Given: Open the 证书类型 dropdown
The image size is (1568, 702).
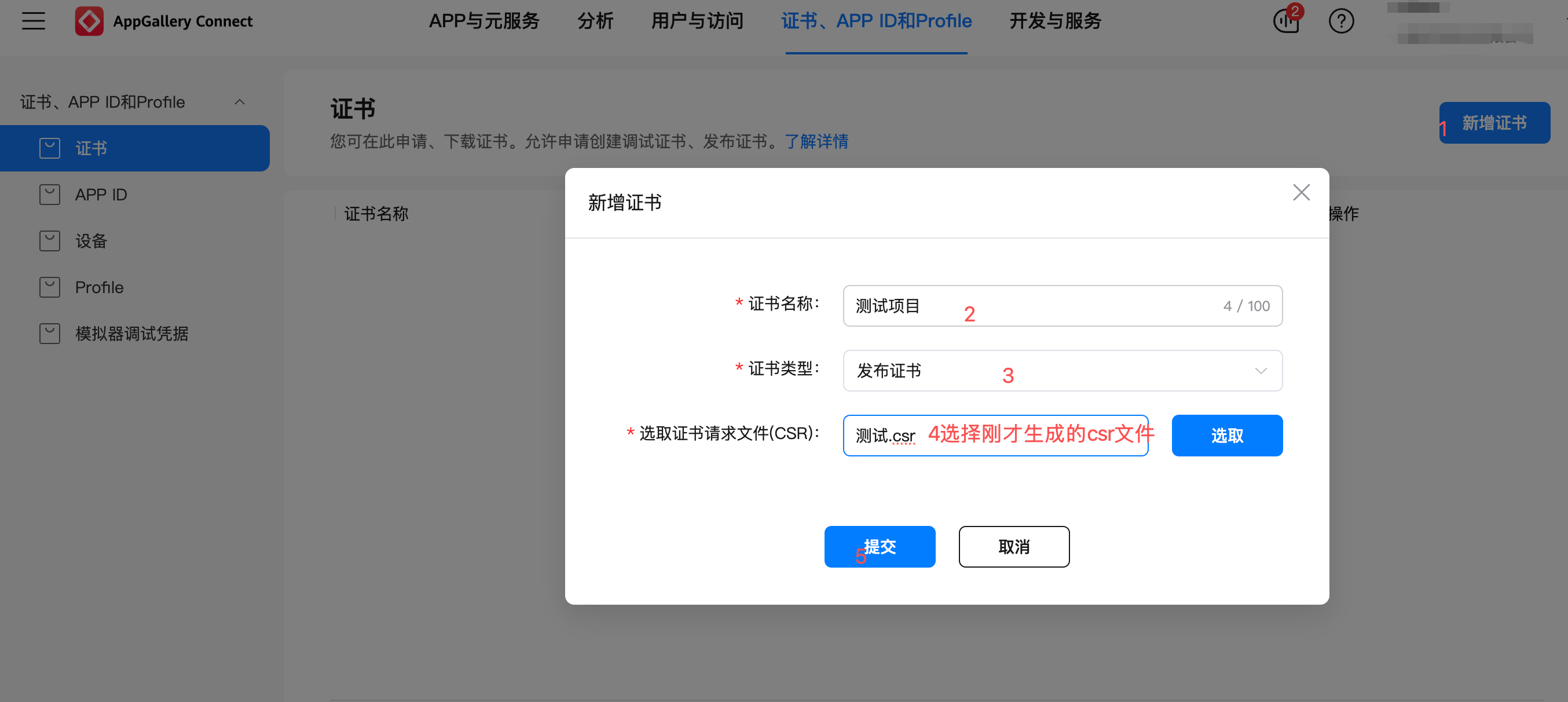Looking at the screenshot, I should point(1061,371).
